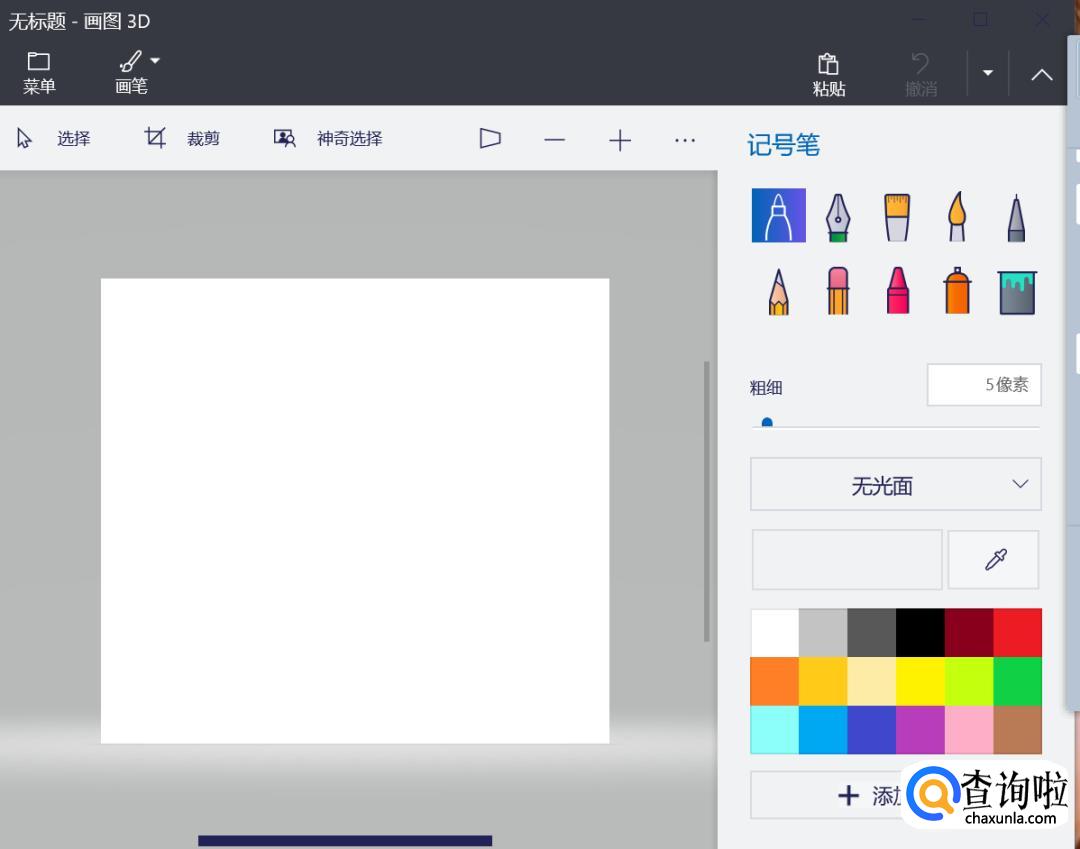Screen dimensions: 1080x849
Task: Select the Spray can tool
Action: pyautogui.click(x=957, y=291)
